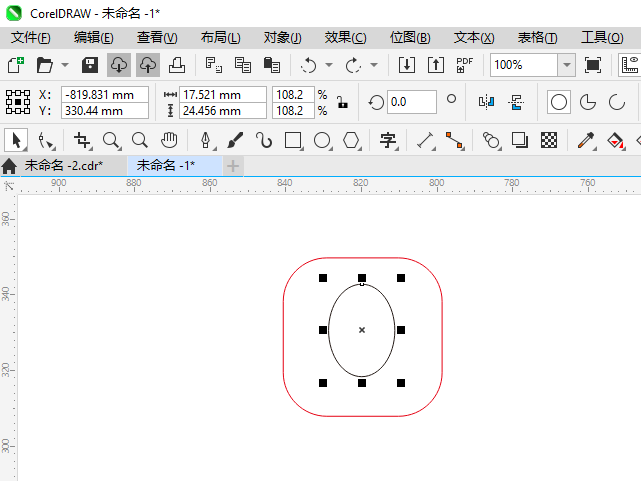Select the Pan hand tool
The width and height of the screenshot is (641, 481).
169,140
